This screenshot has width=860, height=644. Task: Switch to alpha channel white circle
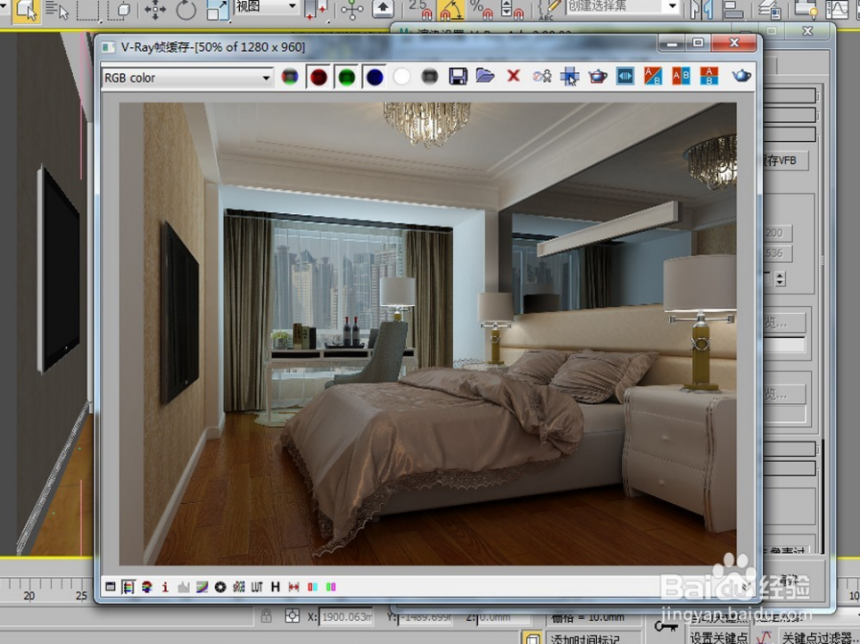pos(401,77)
